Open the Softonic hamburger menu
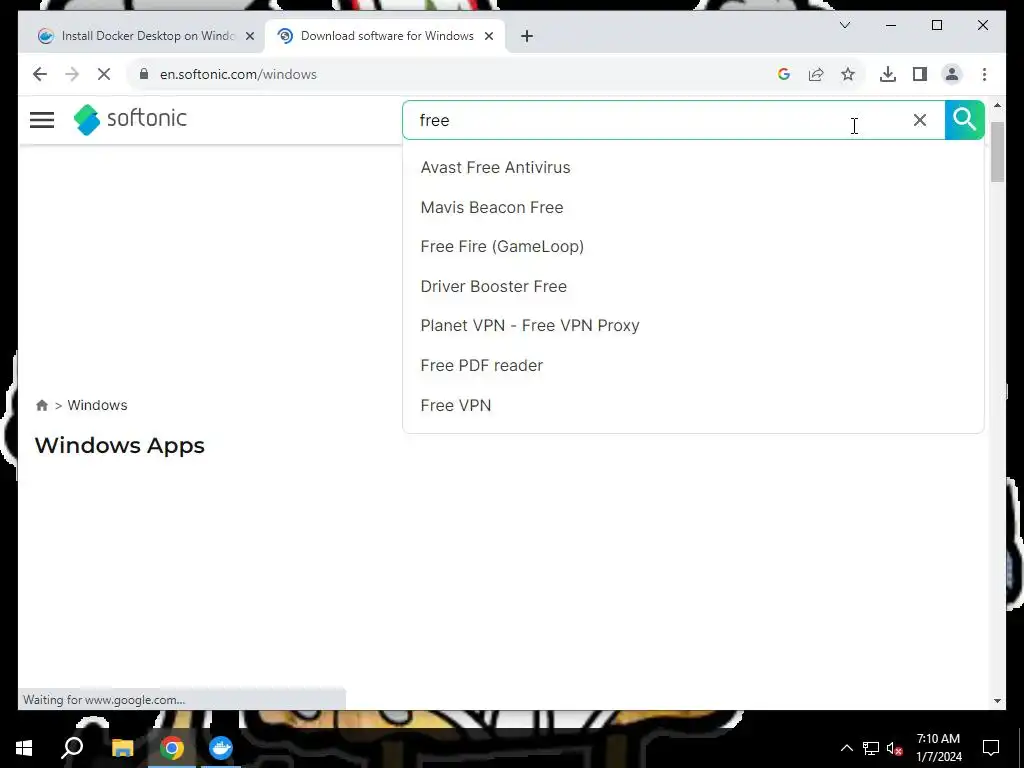 click(42, 120)
